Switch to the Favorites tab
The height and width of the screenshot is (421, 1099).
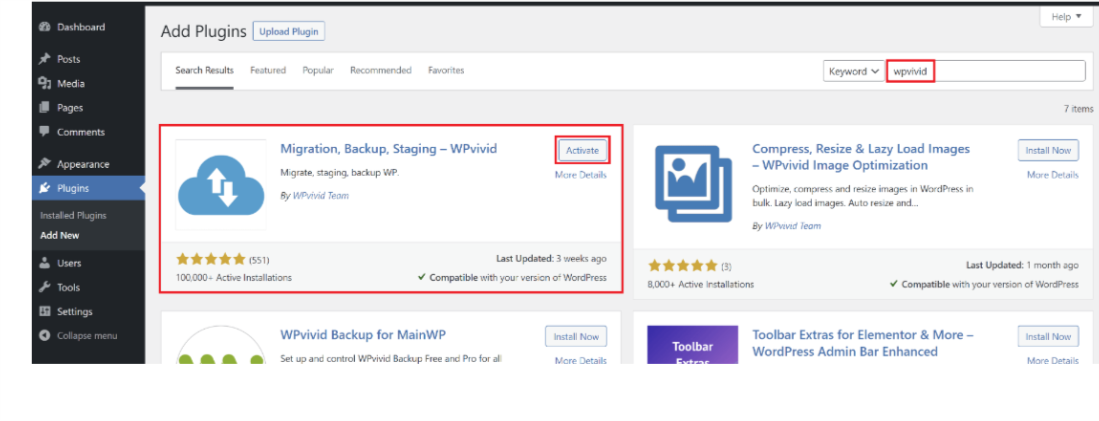click(446, 71)
